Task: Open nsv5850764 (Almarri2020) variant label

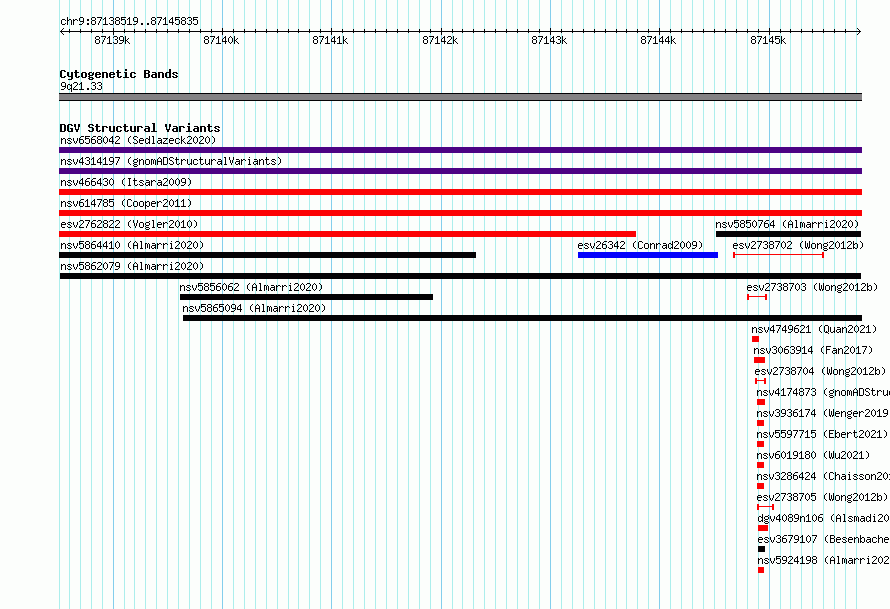Action: click(x=787, y=224)
